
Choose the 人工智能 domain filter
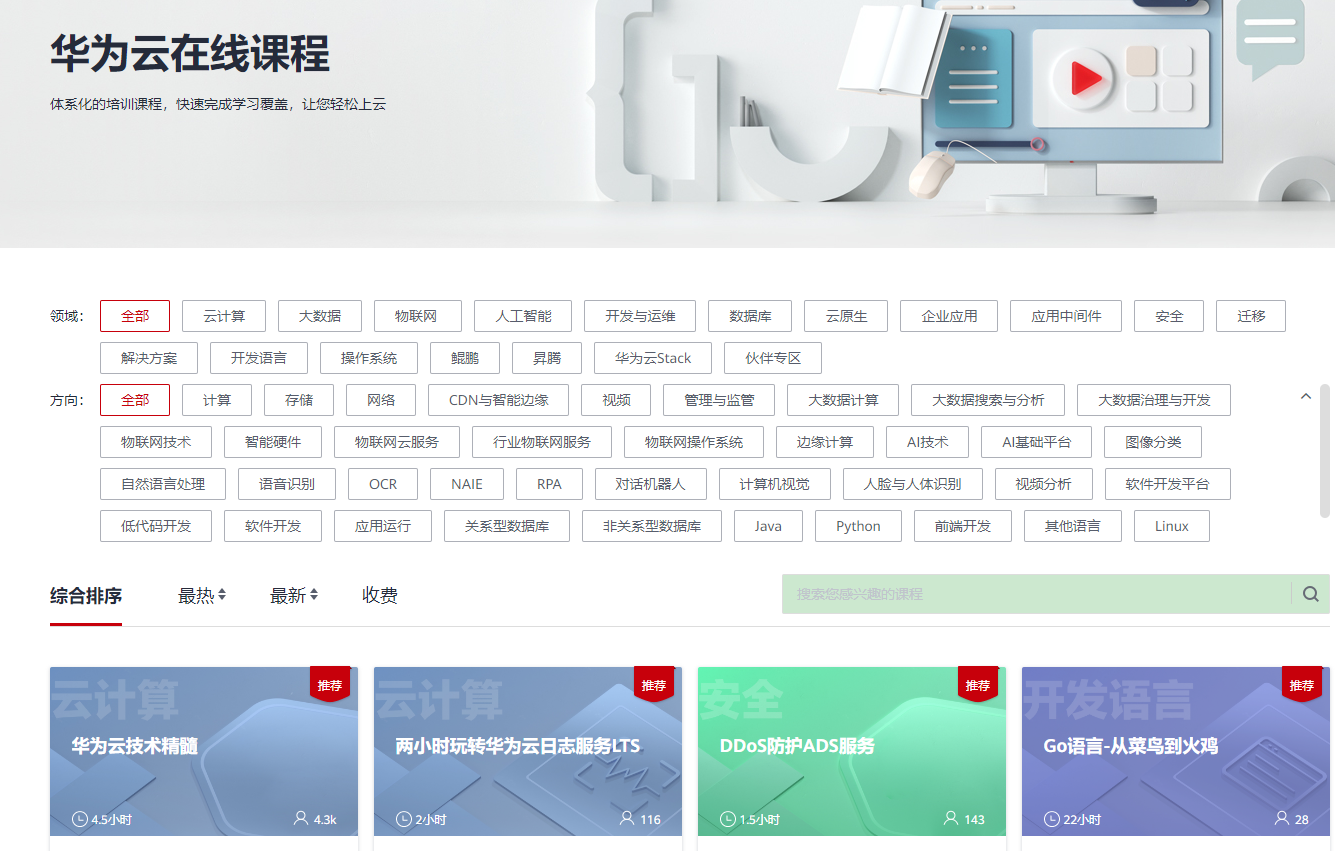point(523,316)
